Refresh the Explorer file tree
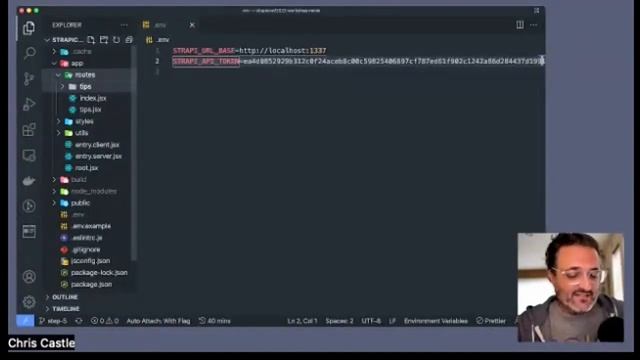This screenshot has height=360, width=640. (116, 40)
